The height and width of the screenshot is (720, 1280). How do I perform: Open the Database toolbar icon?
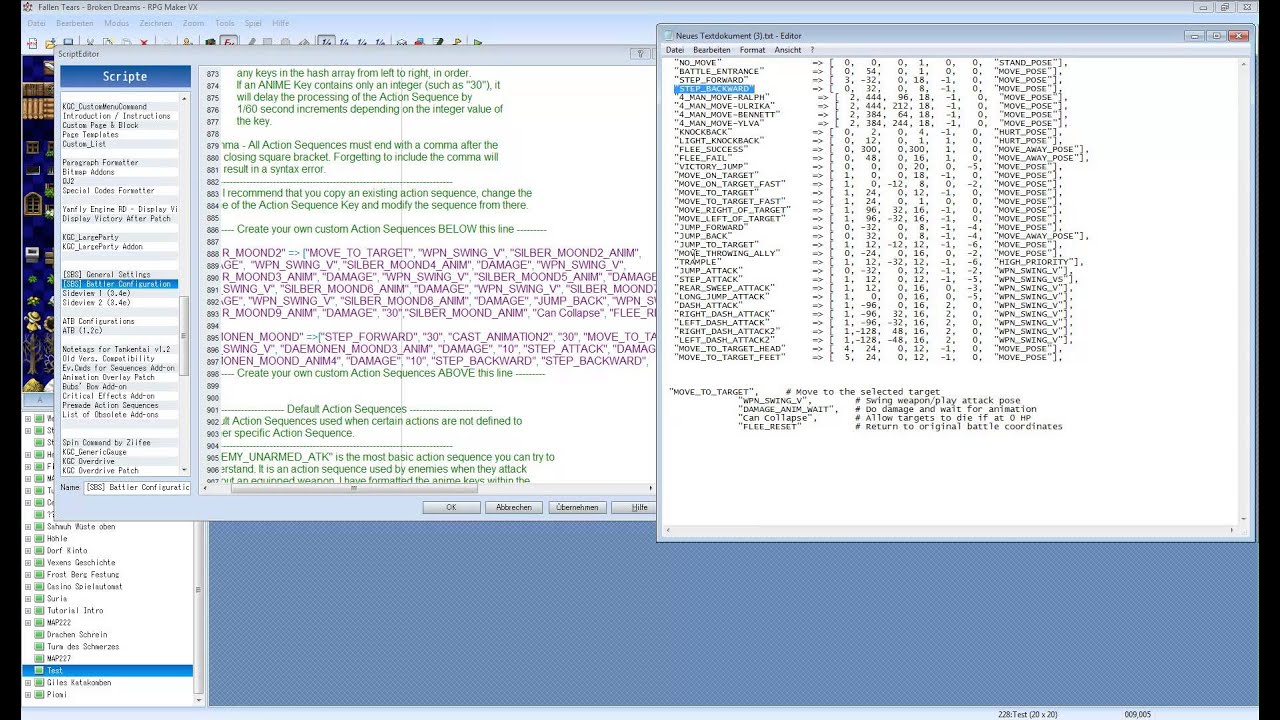coord(401,43)
